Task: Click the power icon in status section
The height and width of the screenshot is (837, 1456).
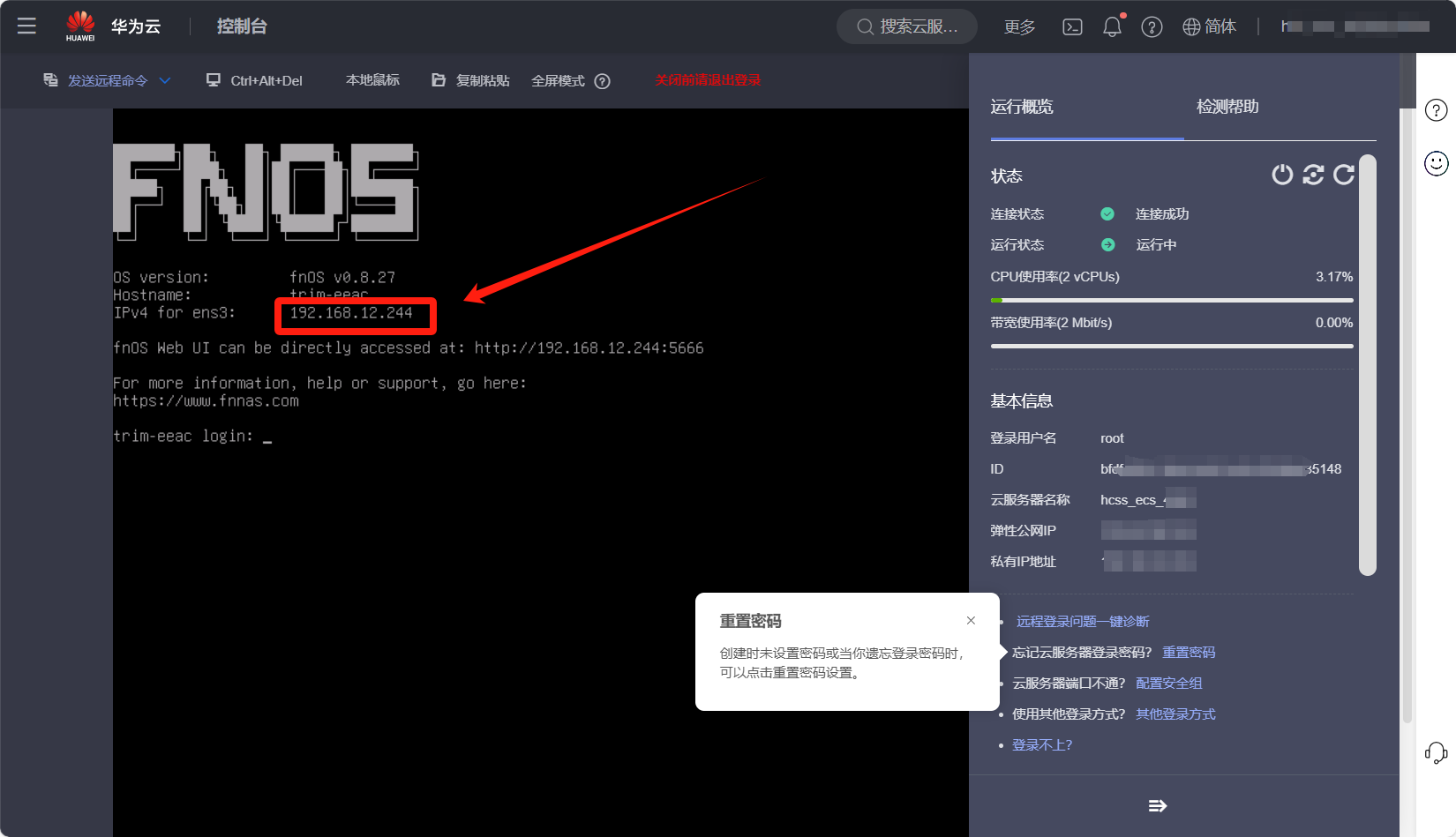Action: click(x=1281, y=175)
